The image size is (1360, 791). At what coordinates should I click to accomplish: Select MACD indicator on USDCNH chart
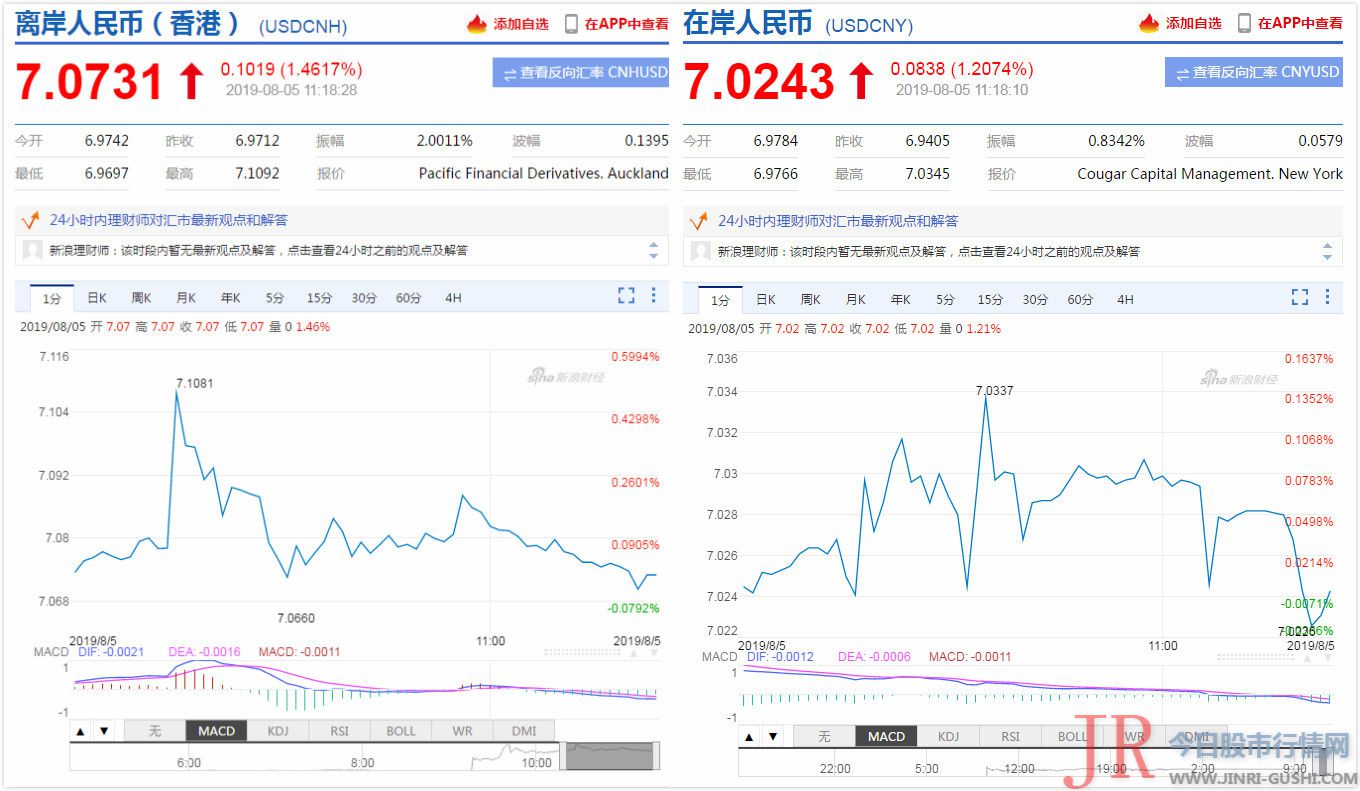pos(216,731)
